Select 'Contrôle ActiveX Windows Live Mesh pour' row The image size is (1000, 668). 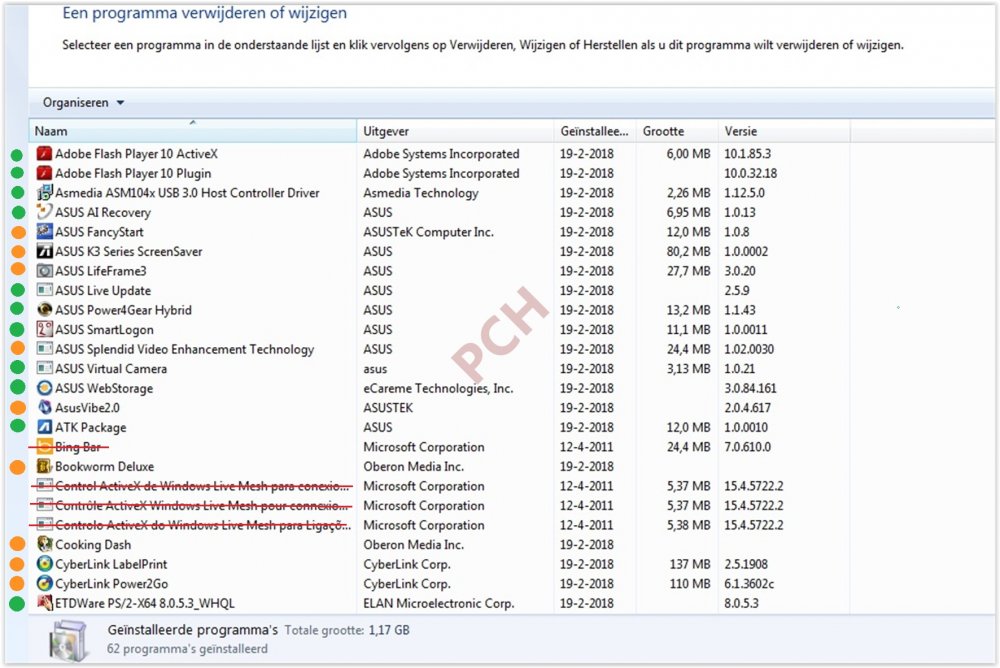[x=440, y=506]
